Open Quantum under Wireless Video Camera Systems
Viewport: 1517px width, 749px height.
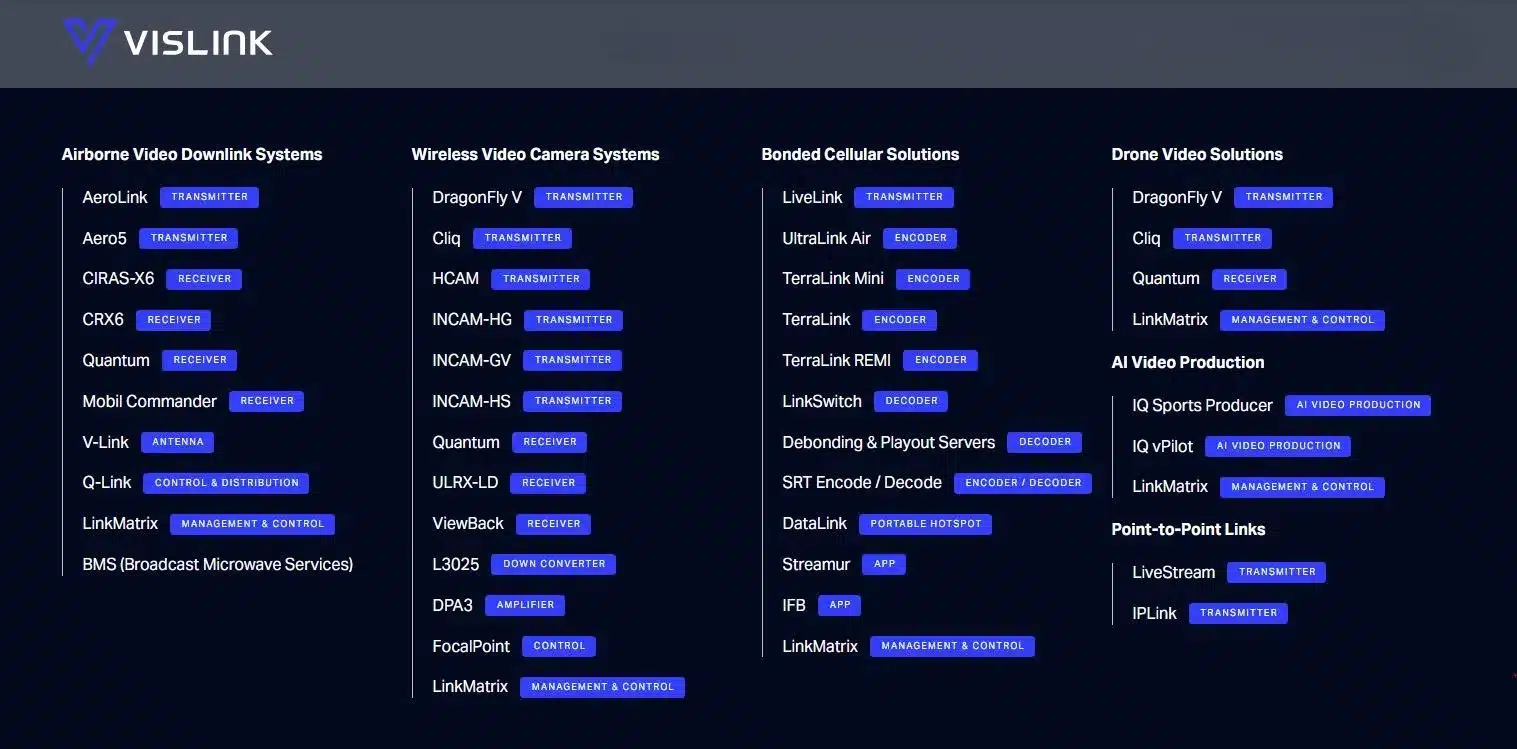click(x=466, y=442)
